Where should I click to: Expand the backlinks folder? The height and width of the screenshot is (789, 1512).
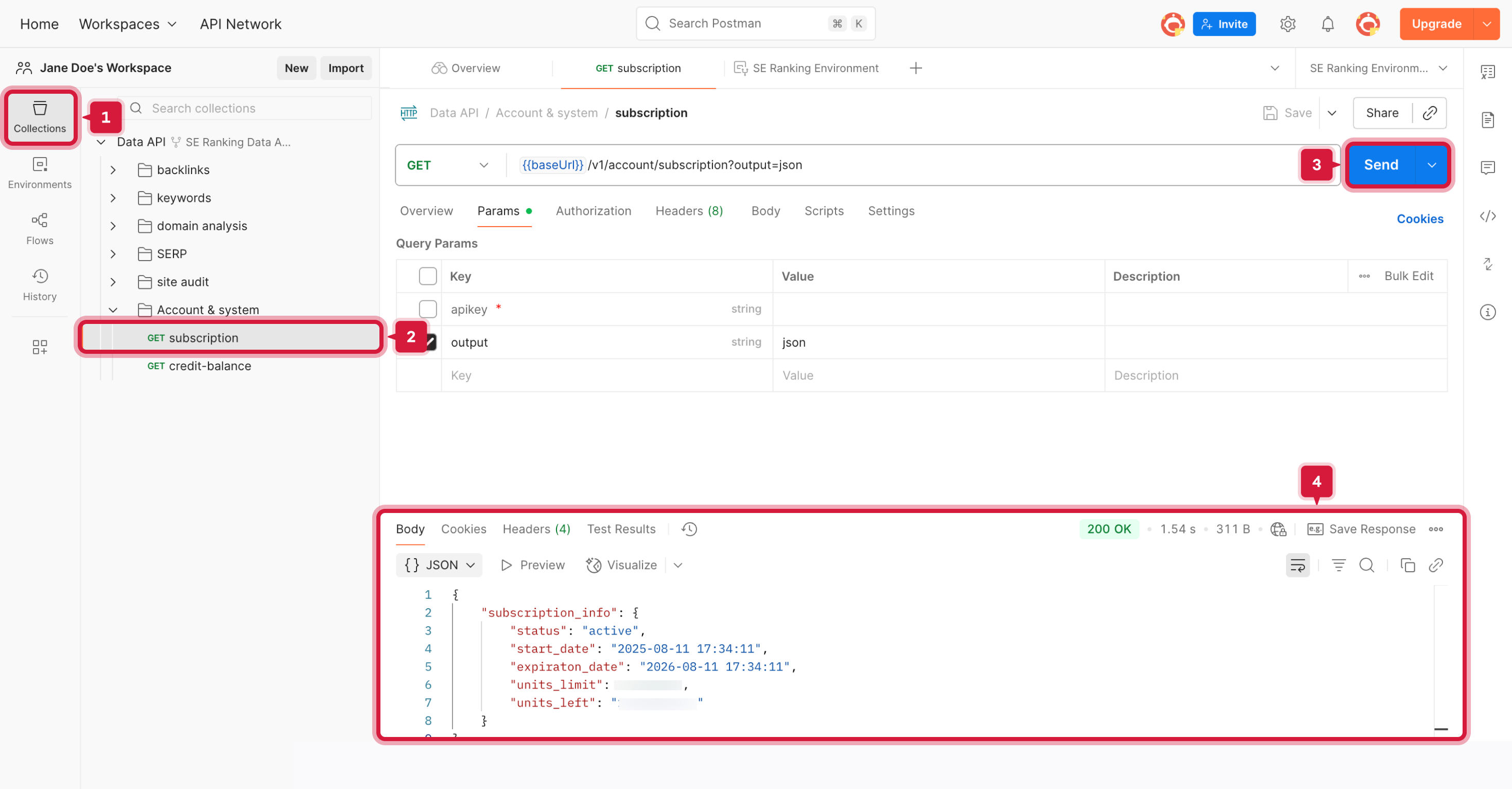pyautogui.click(x=113, y=169)
